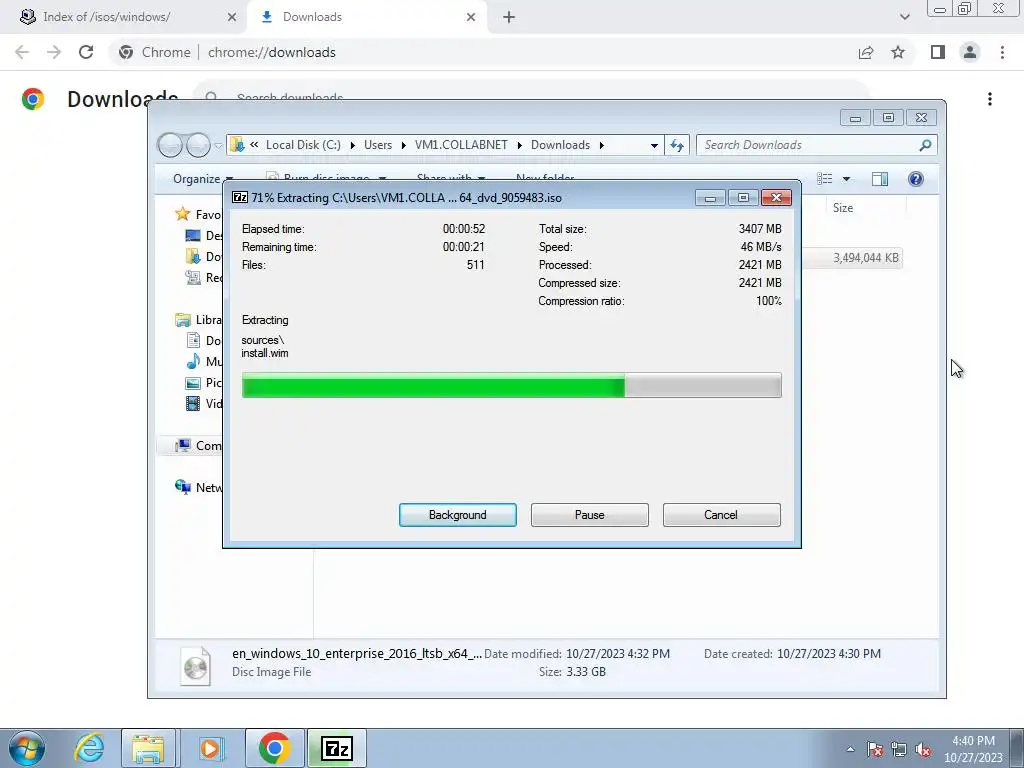
Task: Close the Index of /isos/windows/ tab
Action: (232, 17)
